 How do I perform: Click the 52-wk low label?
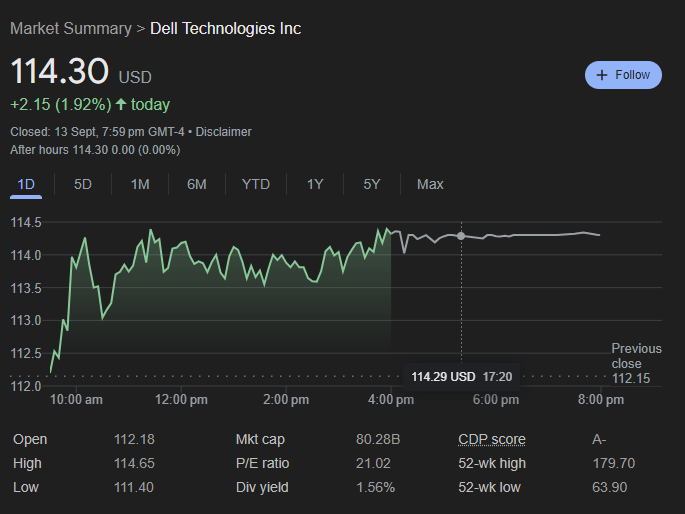[489, 487]
